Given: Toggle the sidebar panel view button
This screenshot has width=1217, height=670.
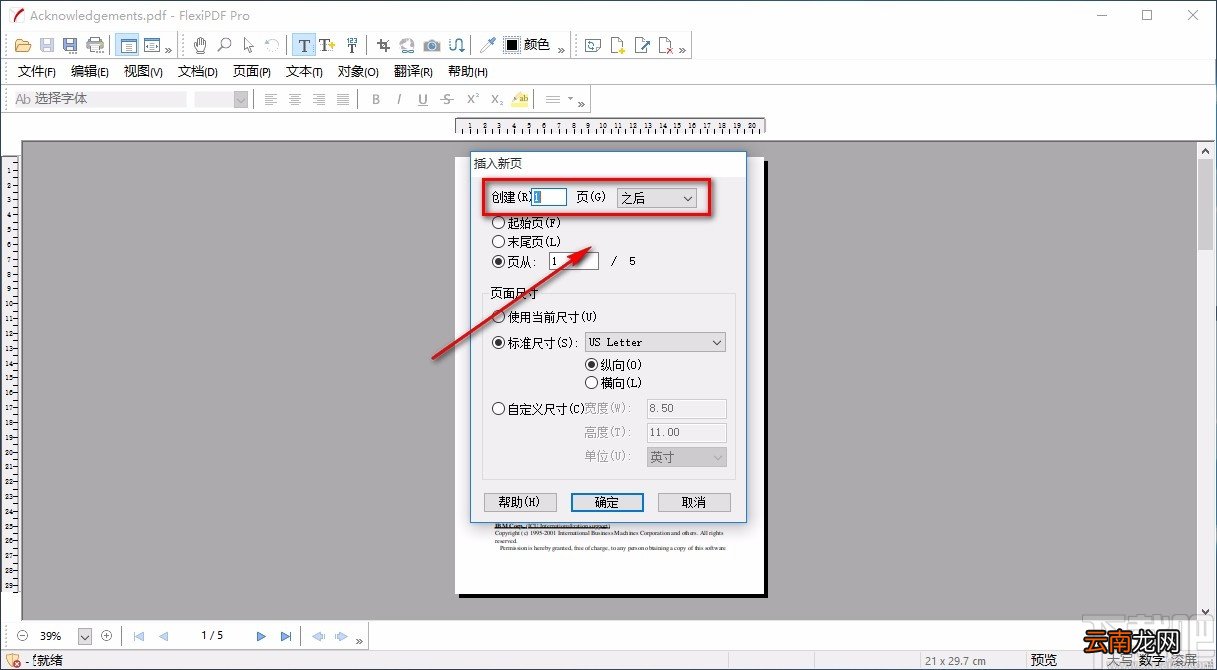Looking at the screenshot, I should point(127,45).
